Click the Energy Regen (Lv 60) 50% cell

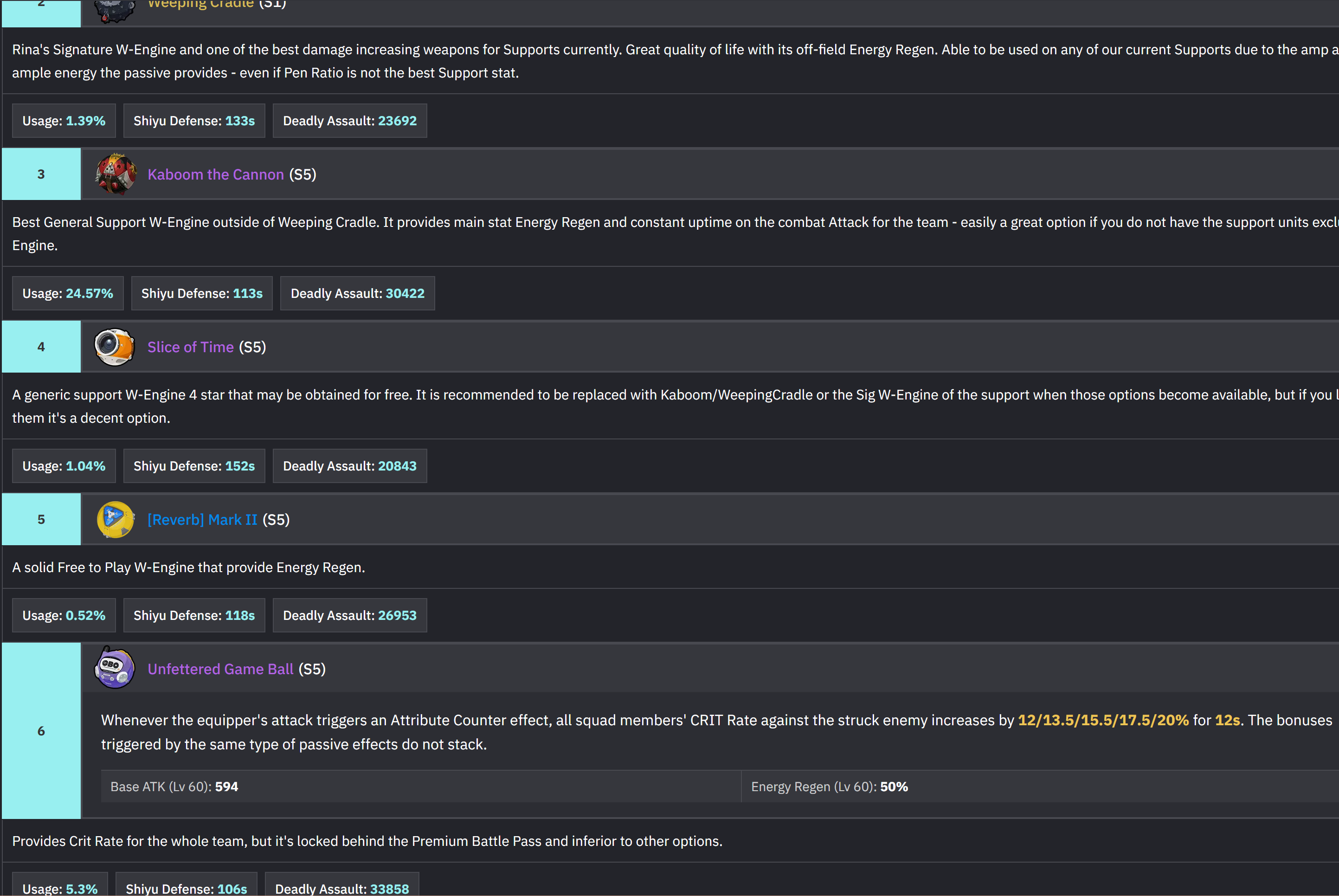click(x=1040, y=786)
